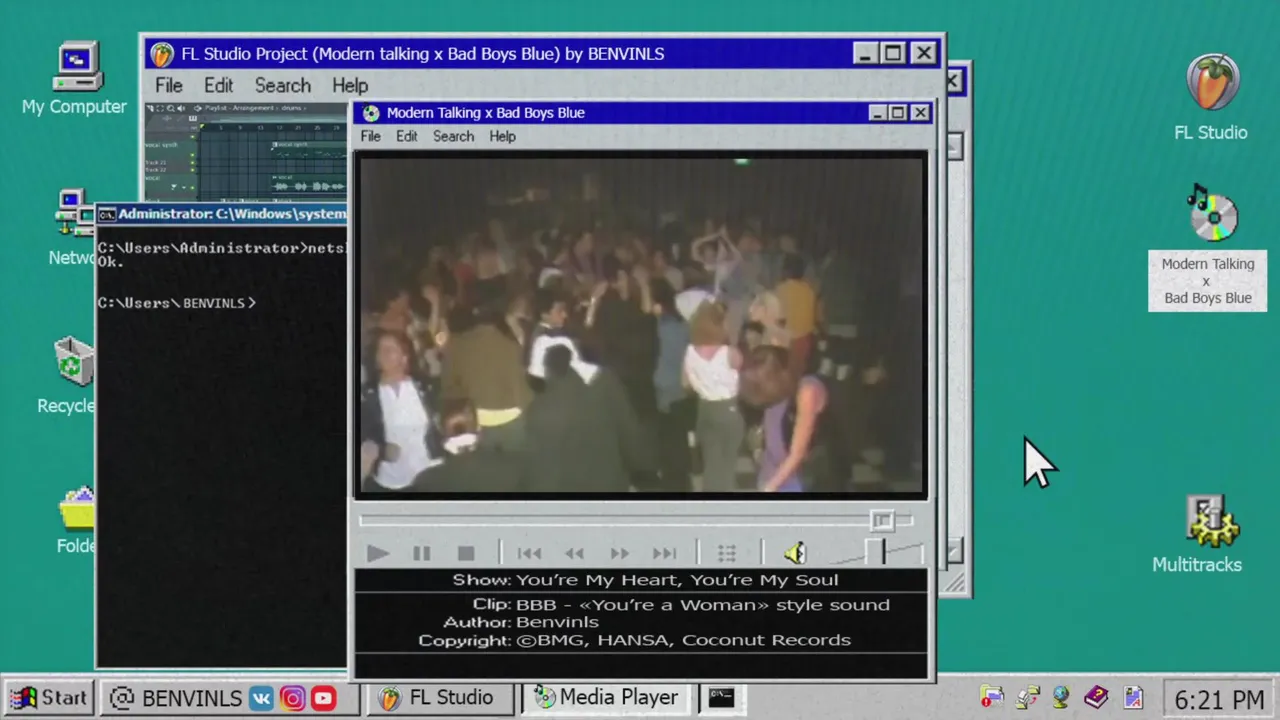
Task: Click the file transfer tray icon
Action: (x=1027, y=697)
